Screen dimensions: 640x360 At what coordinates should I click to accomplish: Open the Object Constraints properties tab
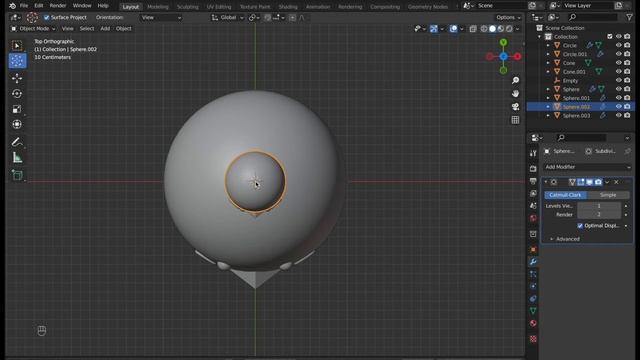[533, 298]
